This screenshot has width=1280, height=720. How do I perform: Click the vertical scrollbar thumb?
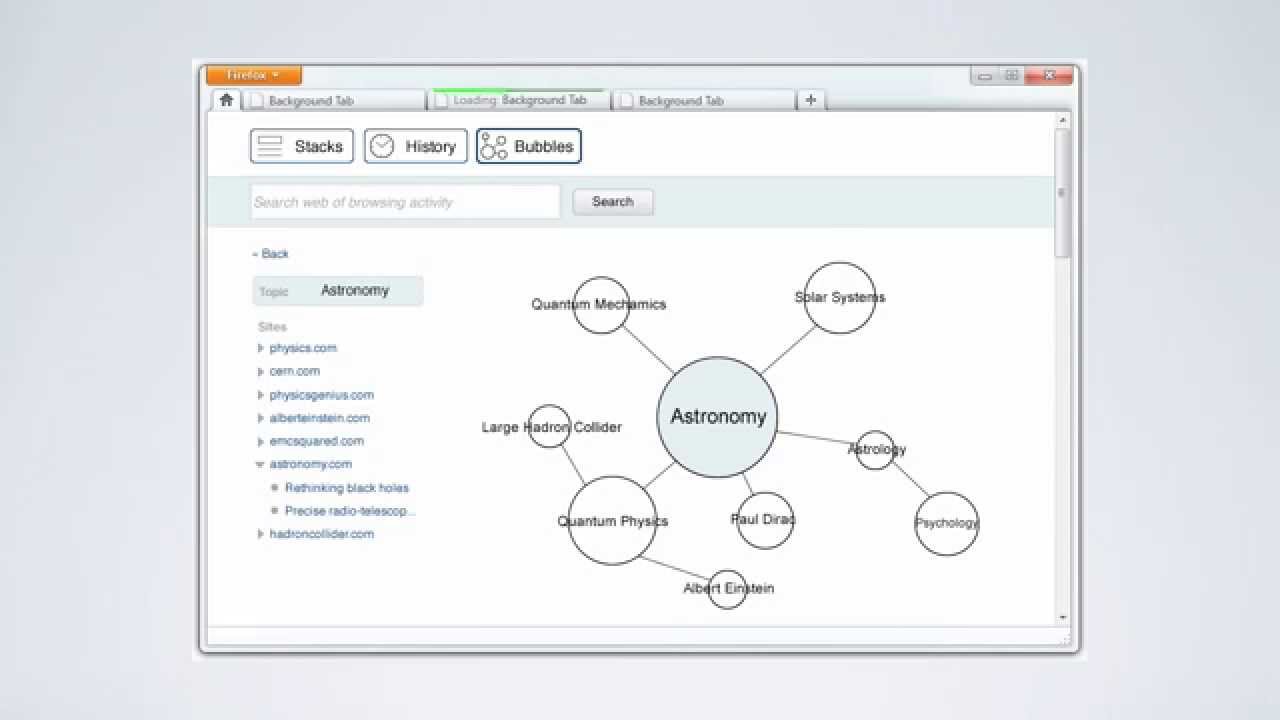coord(1062,193)
